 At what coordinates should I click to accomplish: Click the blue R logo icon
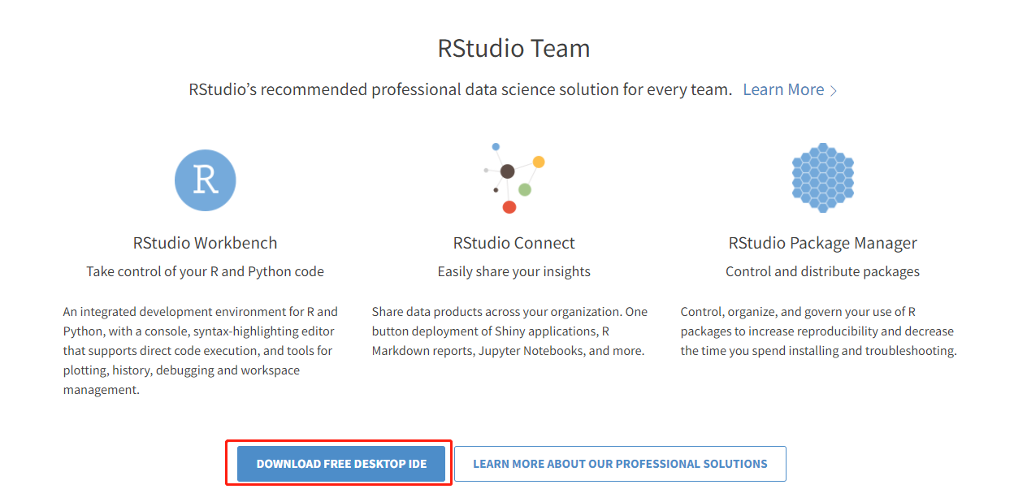point(205,180)
